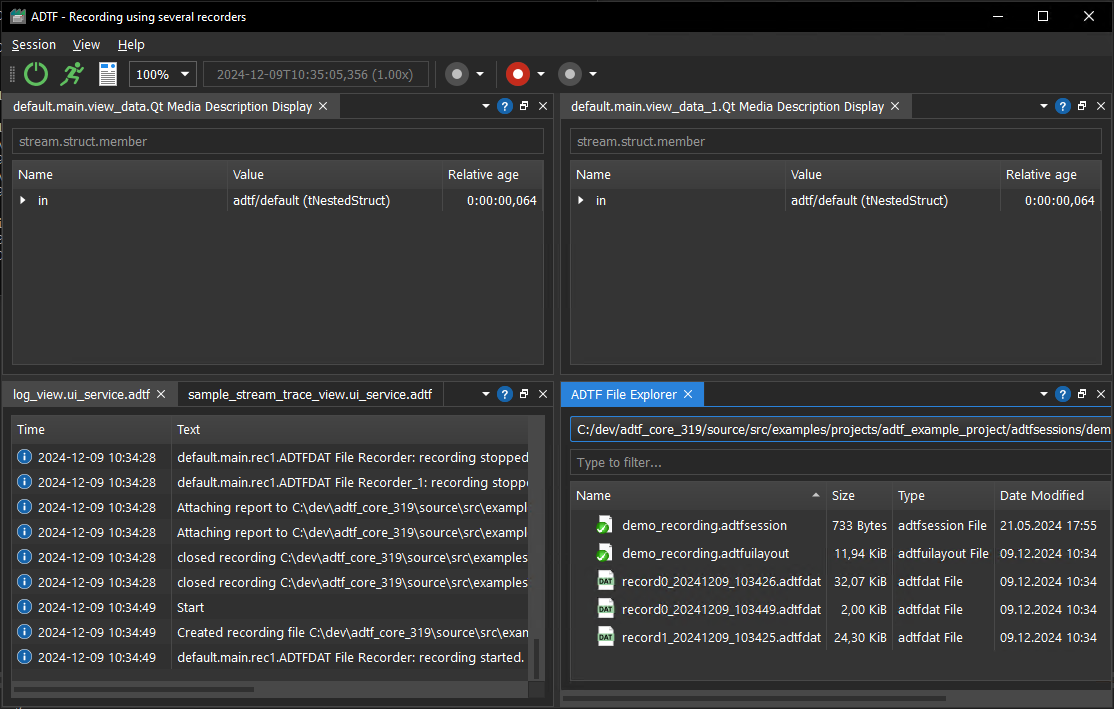Open the View menu

pyautogui.click(x=86, y=45)
